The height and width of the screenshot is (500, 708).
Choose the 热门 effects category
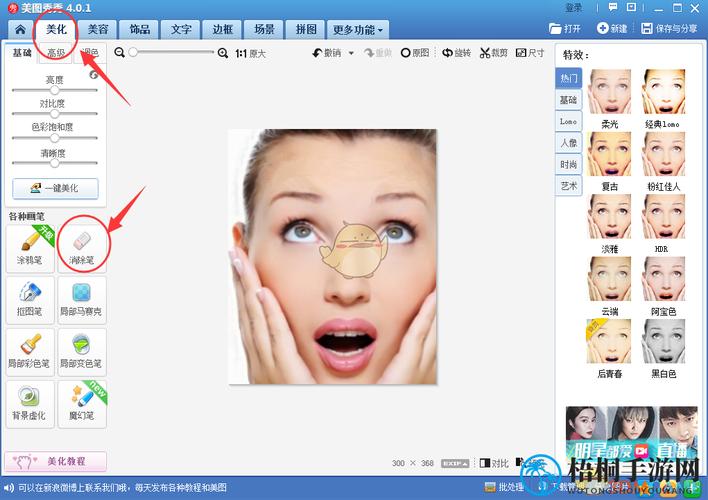pyautogui.click(x=568, y=79)
